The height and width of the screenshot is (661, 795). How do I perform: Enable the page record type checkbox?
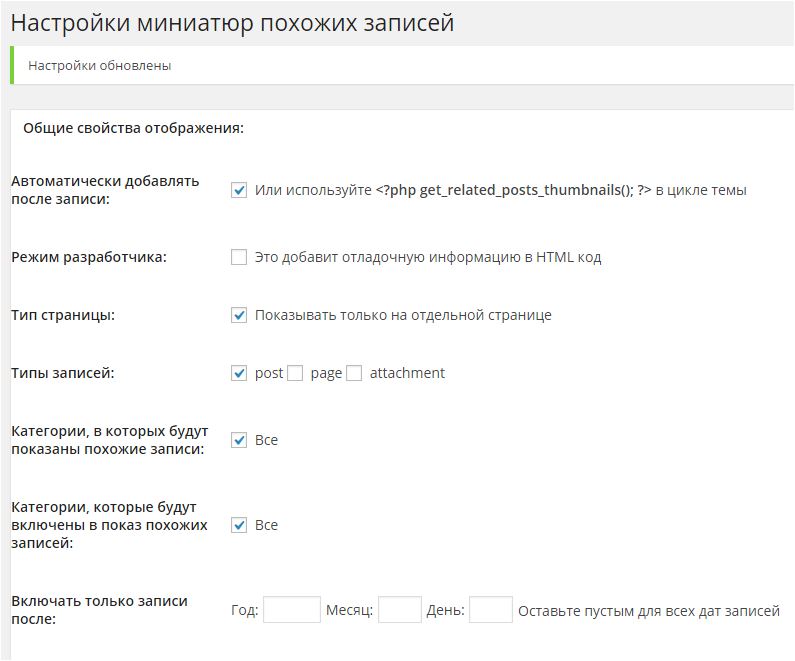(x=295, y=373)
